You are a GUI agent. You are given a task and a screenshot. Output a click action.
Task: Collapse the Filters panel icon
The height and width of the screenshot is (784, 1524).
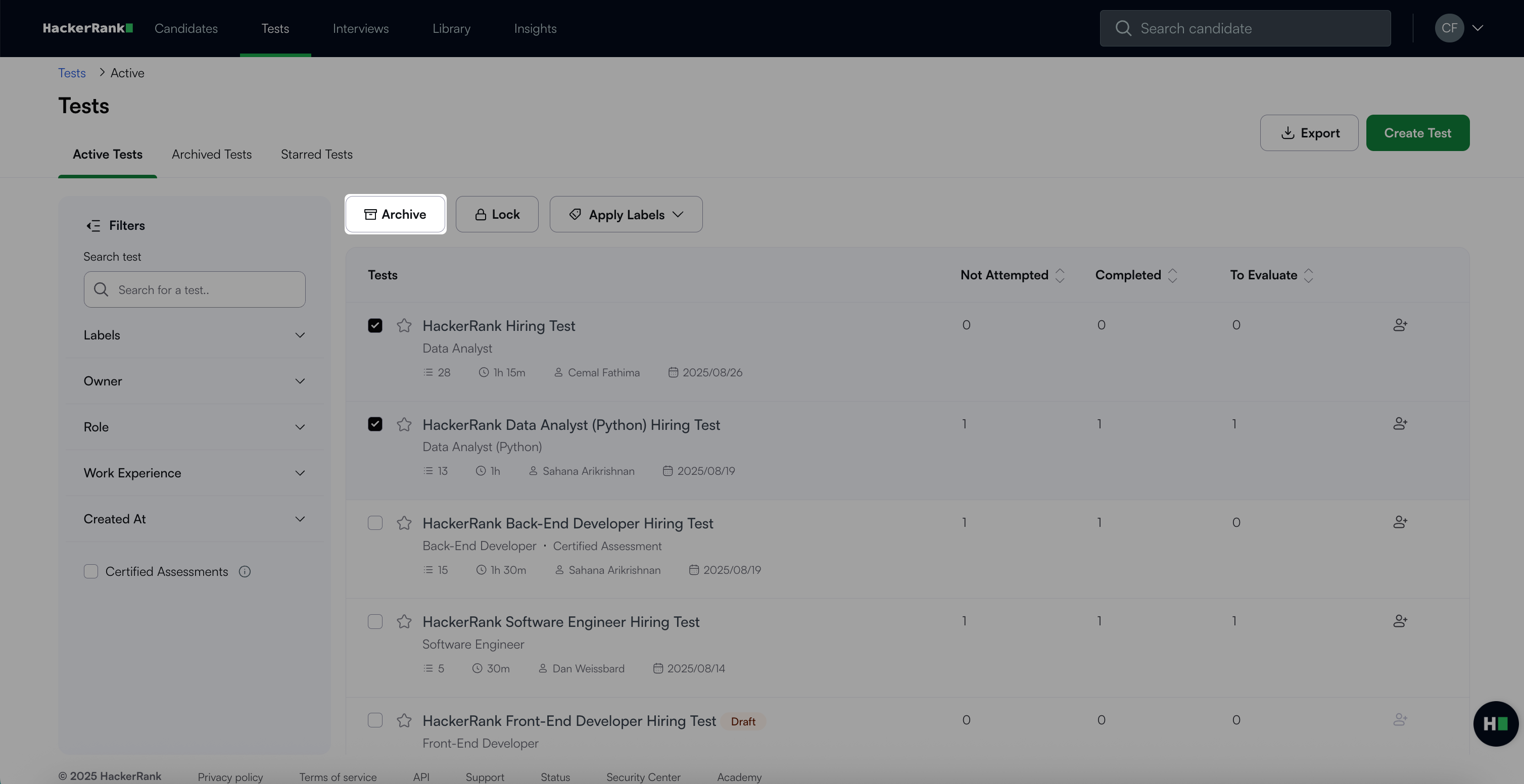coord(93,226)
